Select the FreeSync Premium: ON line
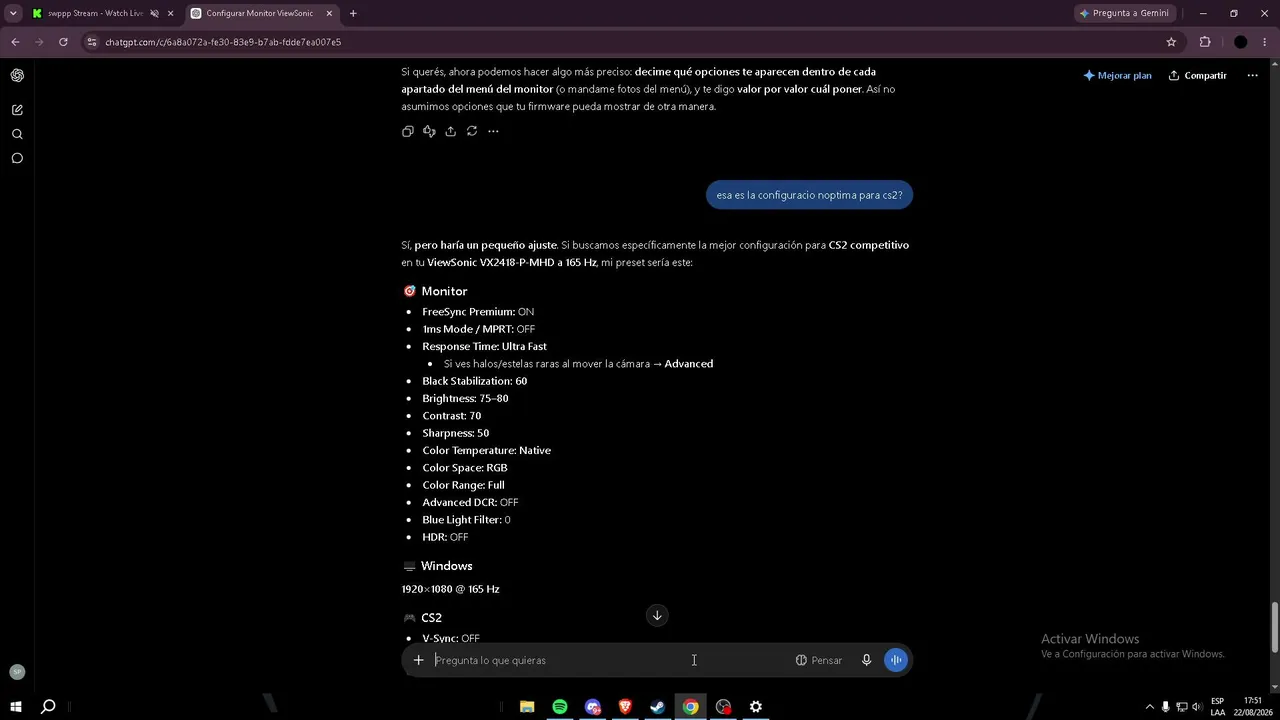 point(478,312)
